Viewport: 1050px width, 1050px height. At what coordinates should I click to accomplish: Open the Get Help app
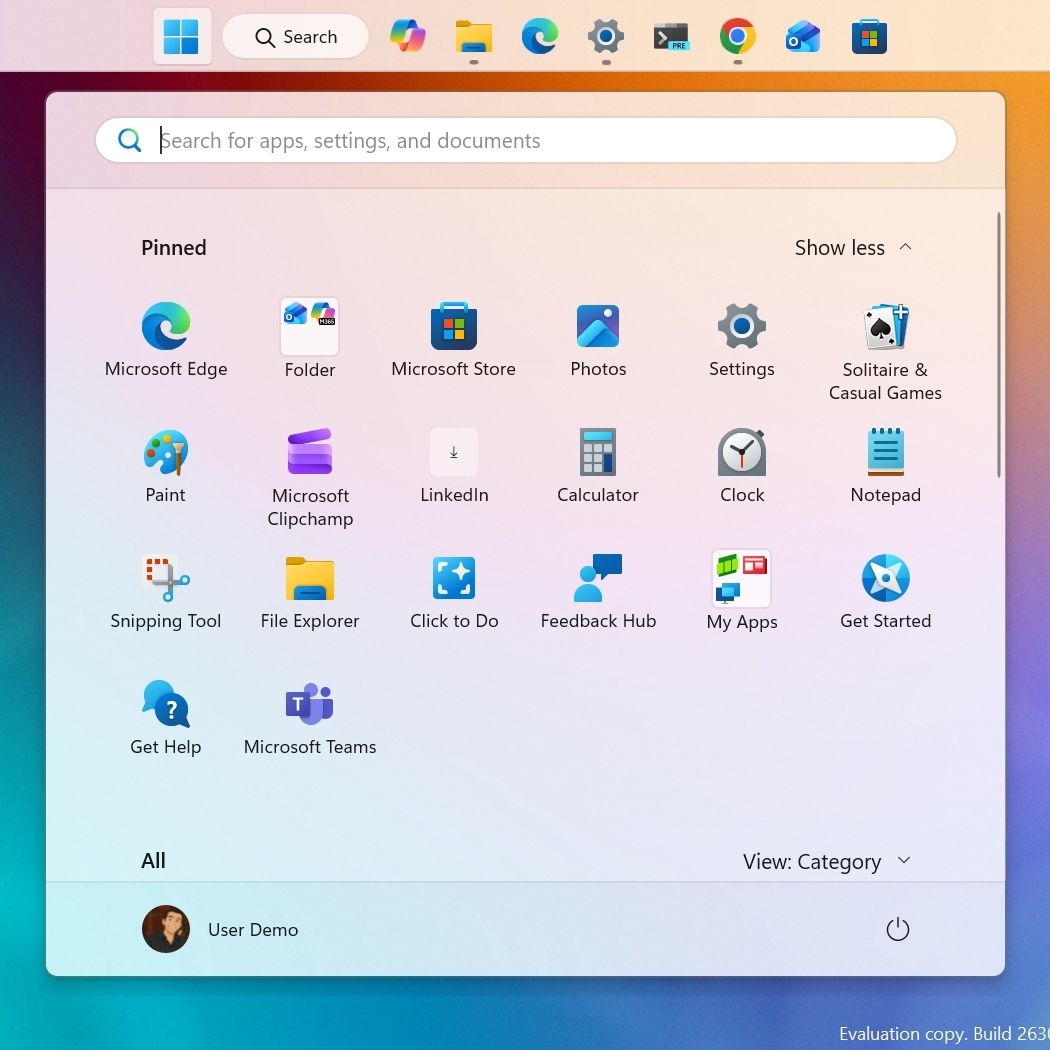(165, 718)
